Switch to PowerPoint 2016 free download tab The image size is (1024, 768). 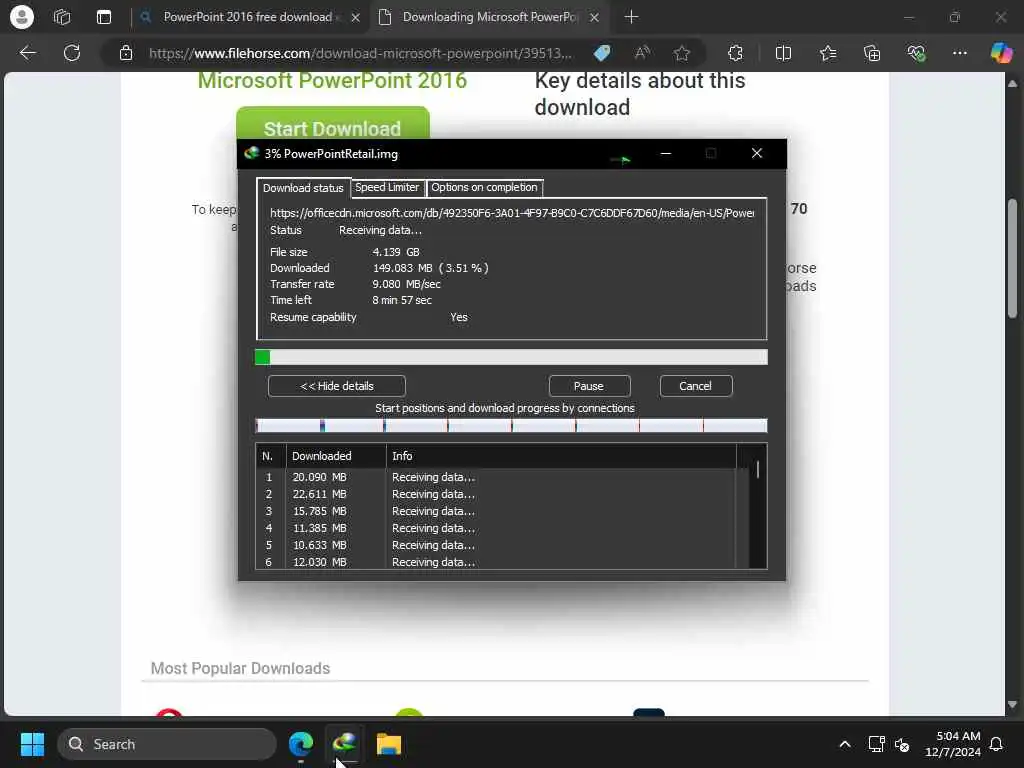point(248,17)
